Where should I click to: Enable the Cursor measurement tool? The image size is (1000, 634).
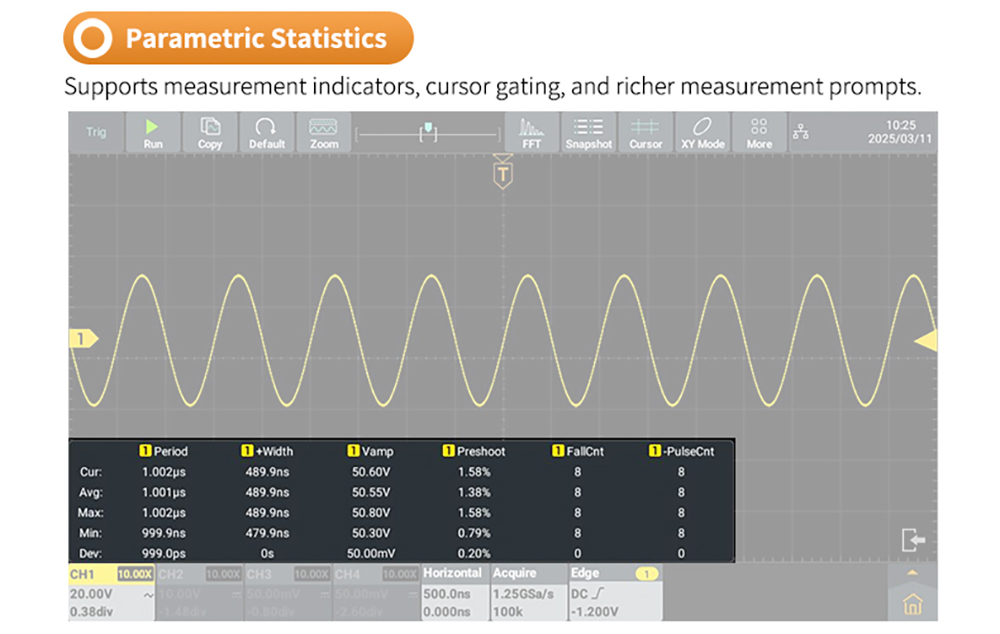click(x=645, y=132)
